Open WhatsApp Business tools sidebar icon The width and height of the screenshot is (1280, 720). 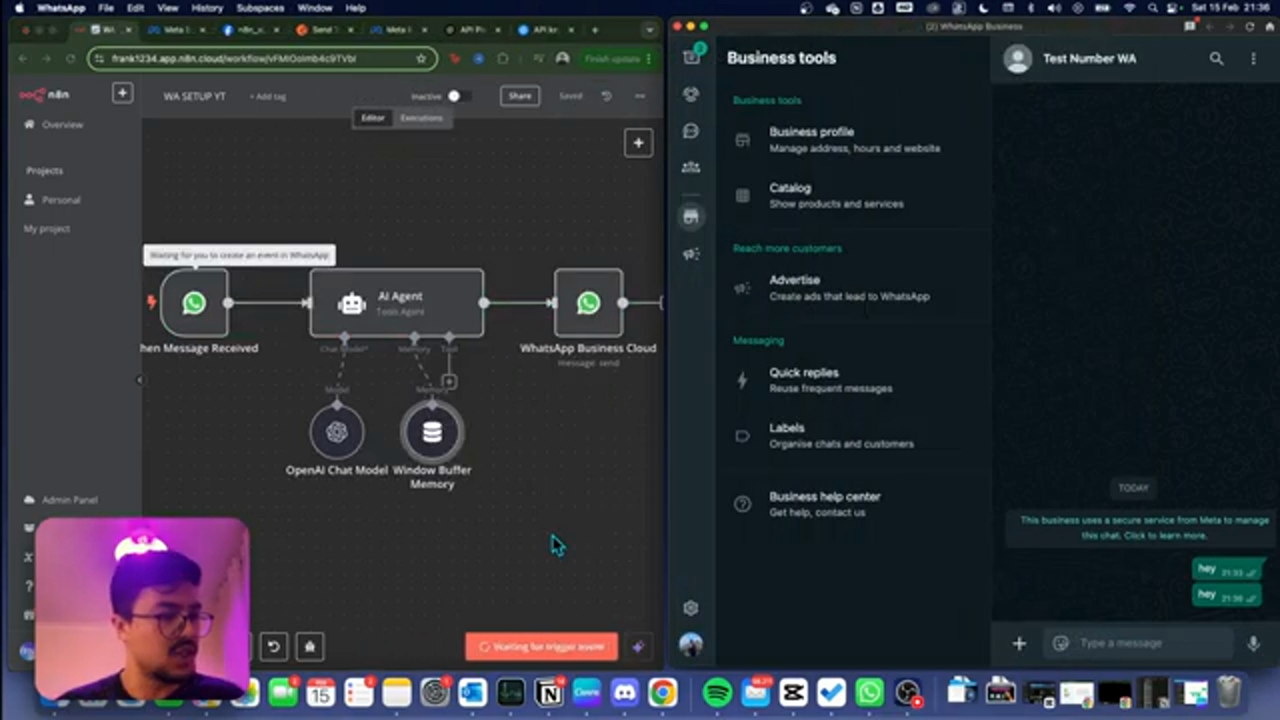(691, 216)
